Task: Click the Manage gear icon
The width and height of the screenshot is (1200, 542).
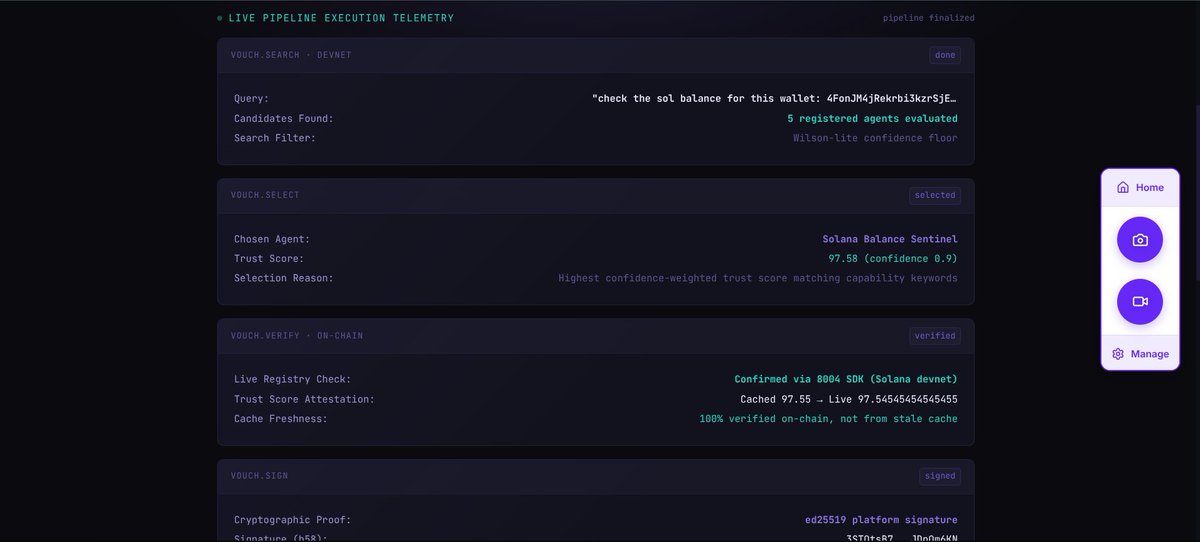Action: point(1118,354)
